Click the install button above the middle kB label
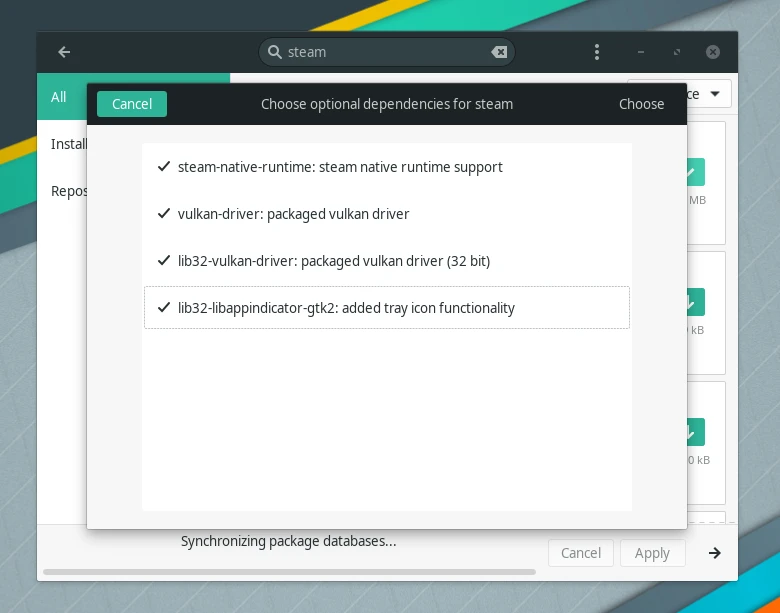The height and width of the screenshot is (613, 780). pos(695,302)
